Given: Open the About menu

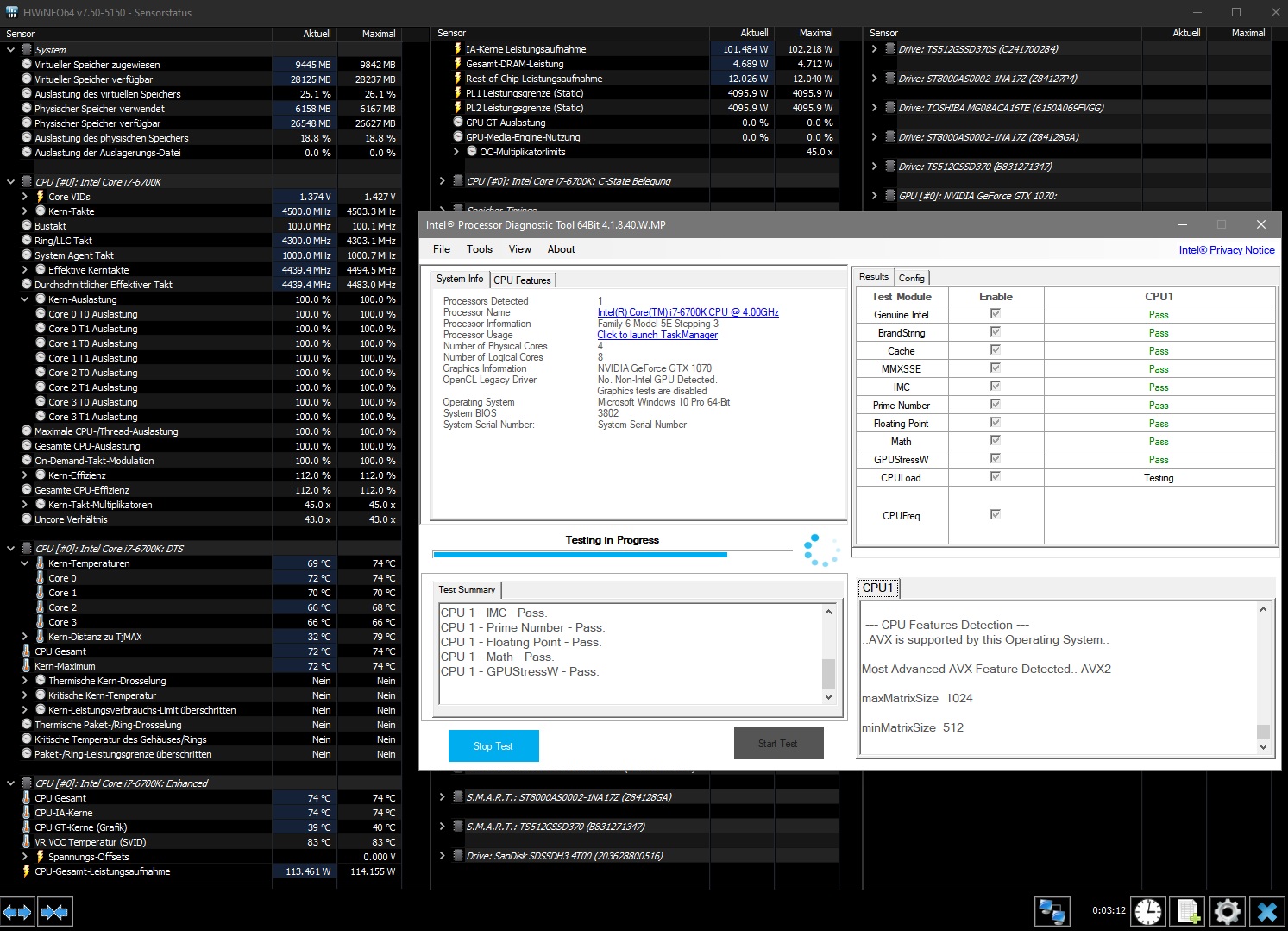Looking at the screenshot, I should click(x=561, y=249).
